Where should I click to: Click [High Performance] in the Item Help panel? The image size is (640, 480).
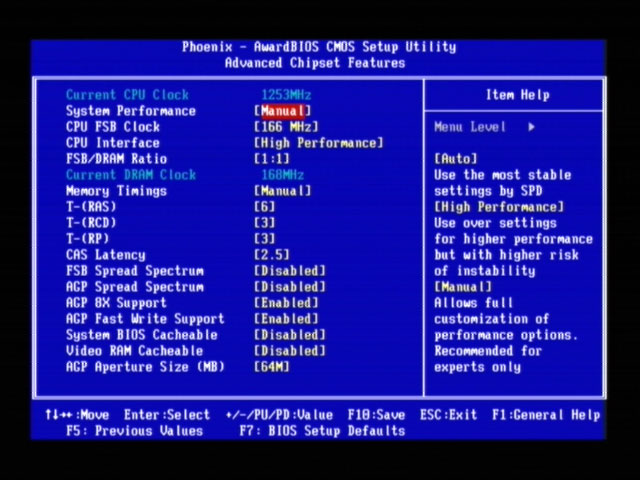[x=499, y=207]
